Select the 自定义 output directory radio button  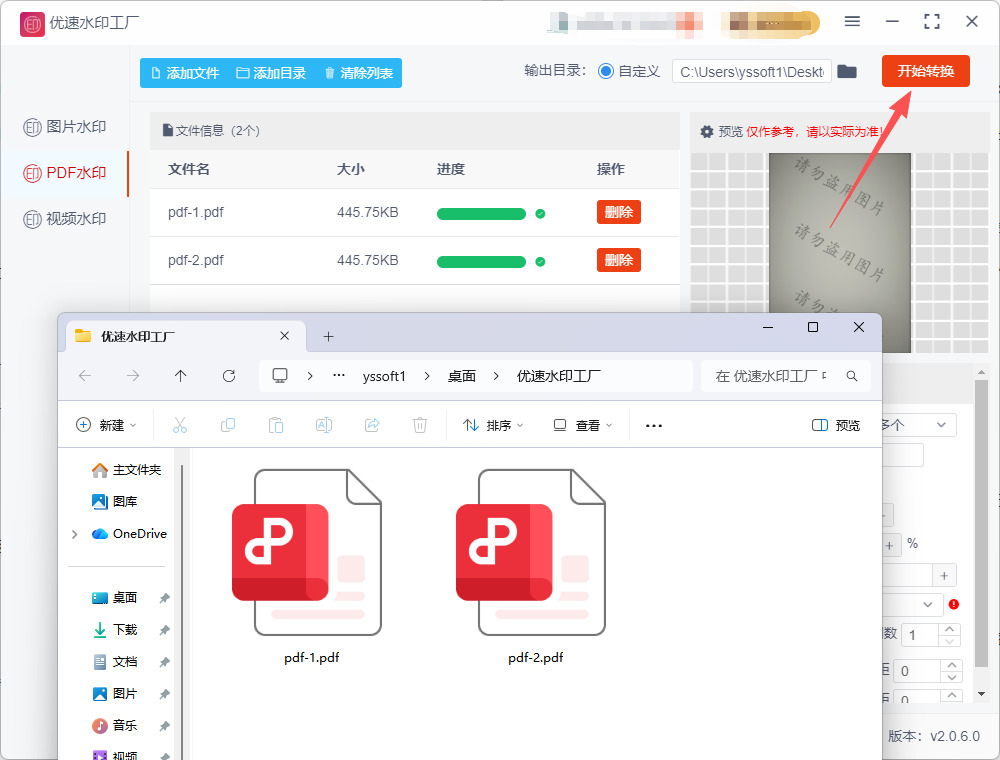(606, 71)
